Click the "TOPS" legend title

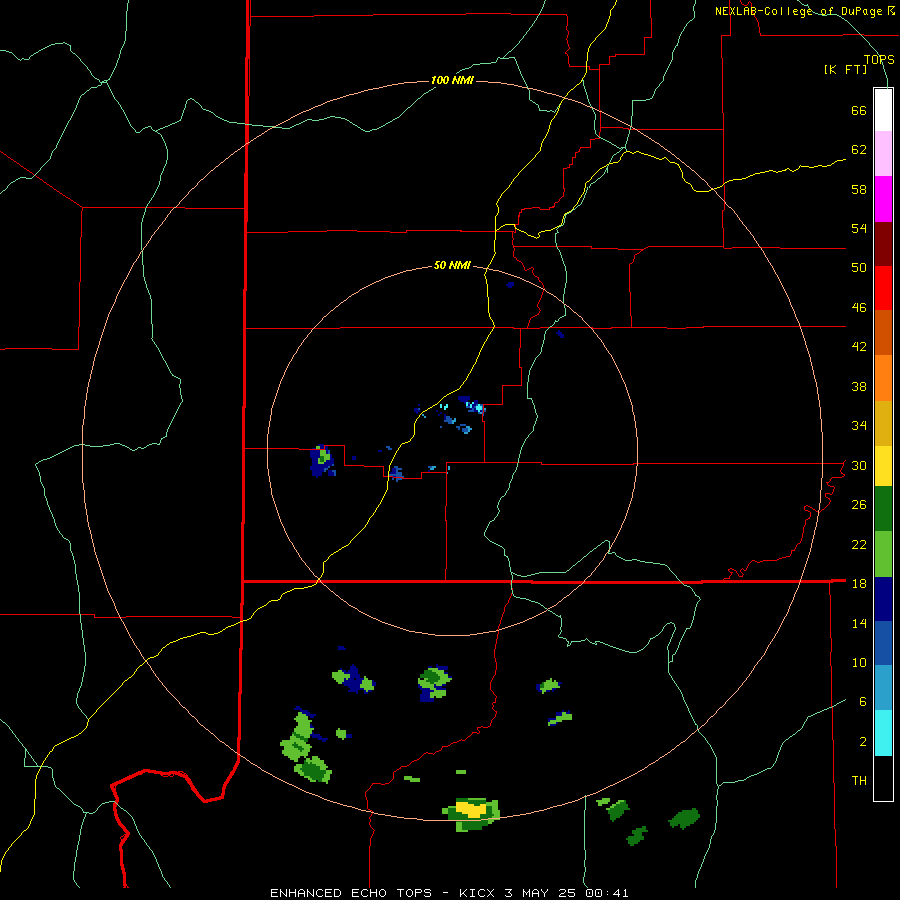(x=879, y=60)
